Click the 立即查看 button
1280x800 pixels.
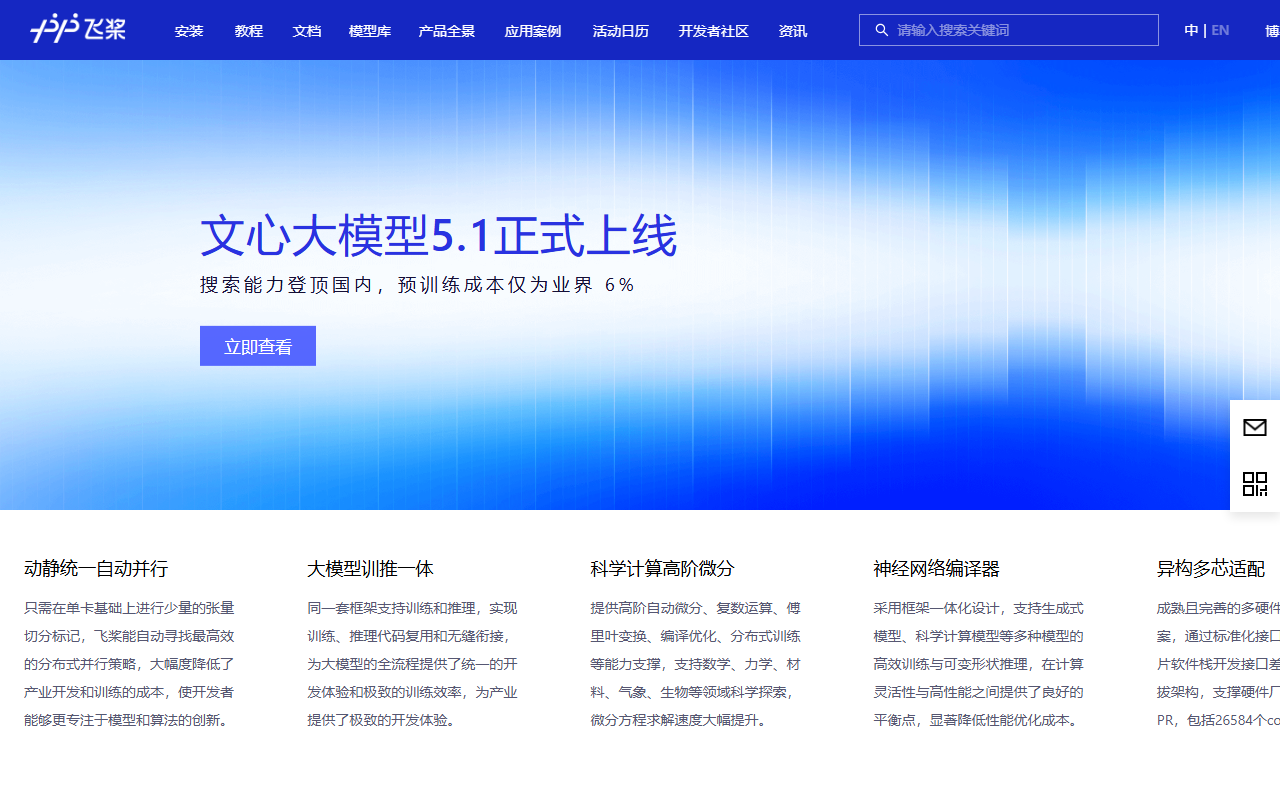258,346
